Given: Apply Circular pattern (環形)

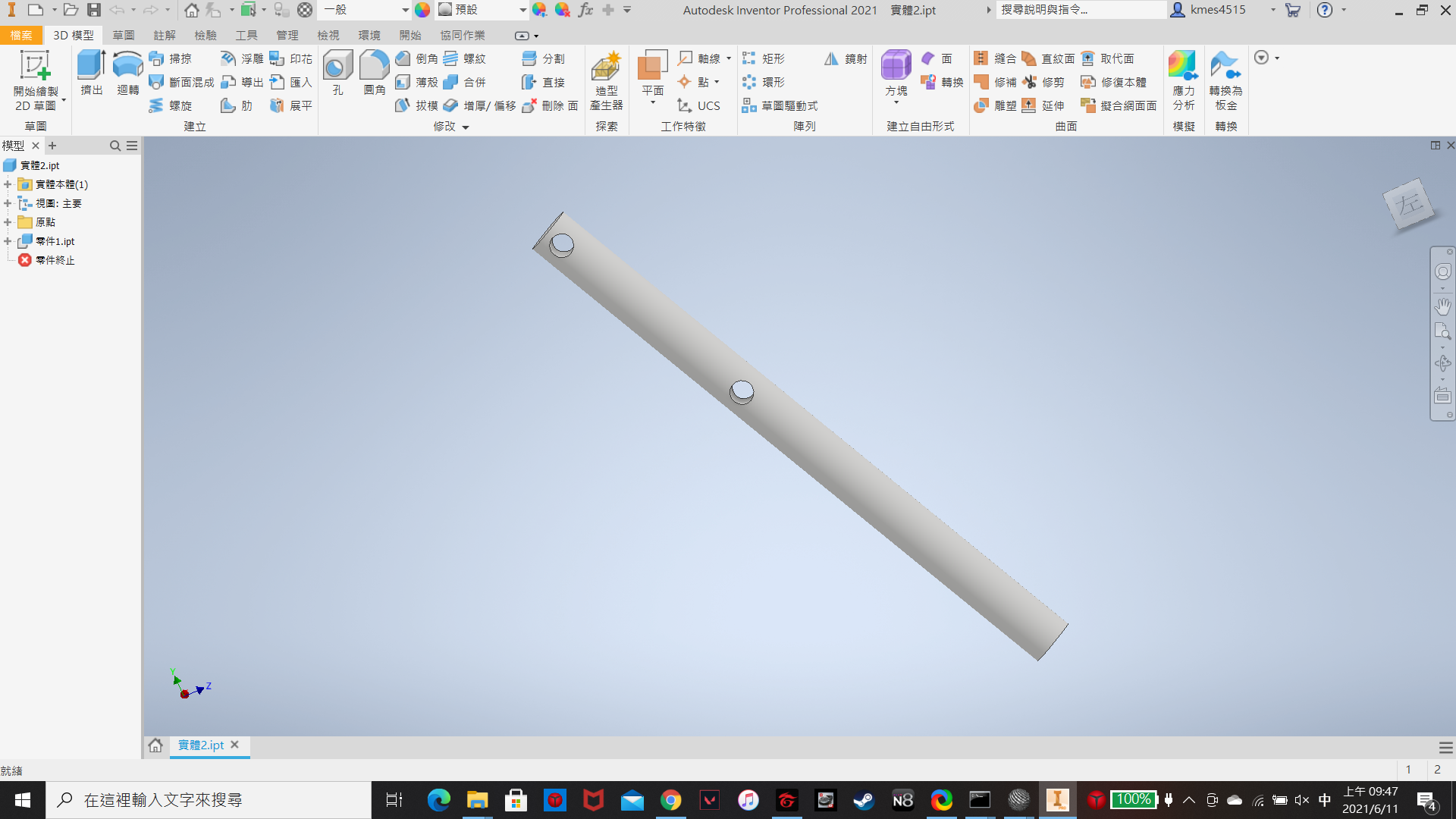Looking at the screenshot, I should click(763, 82).
